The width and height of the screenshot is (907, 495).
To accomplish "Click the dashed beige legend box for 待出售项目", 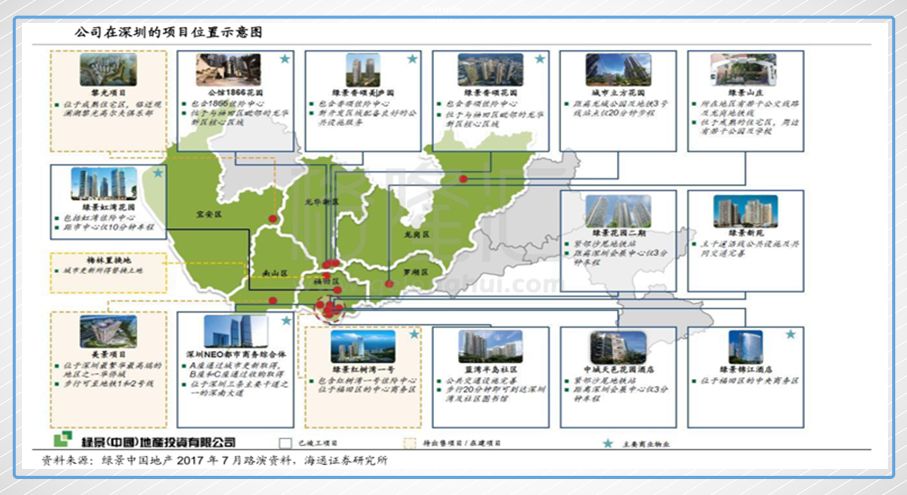I will [x=410, y=444].
